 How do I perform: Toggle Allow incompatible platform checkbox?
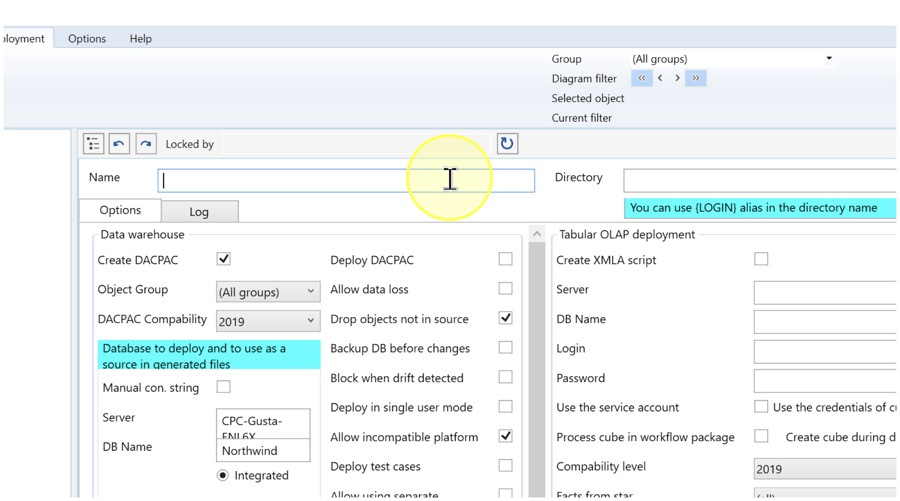tap(505, 436)
